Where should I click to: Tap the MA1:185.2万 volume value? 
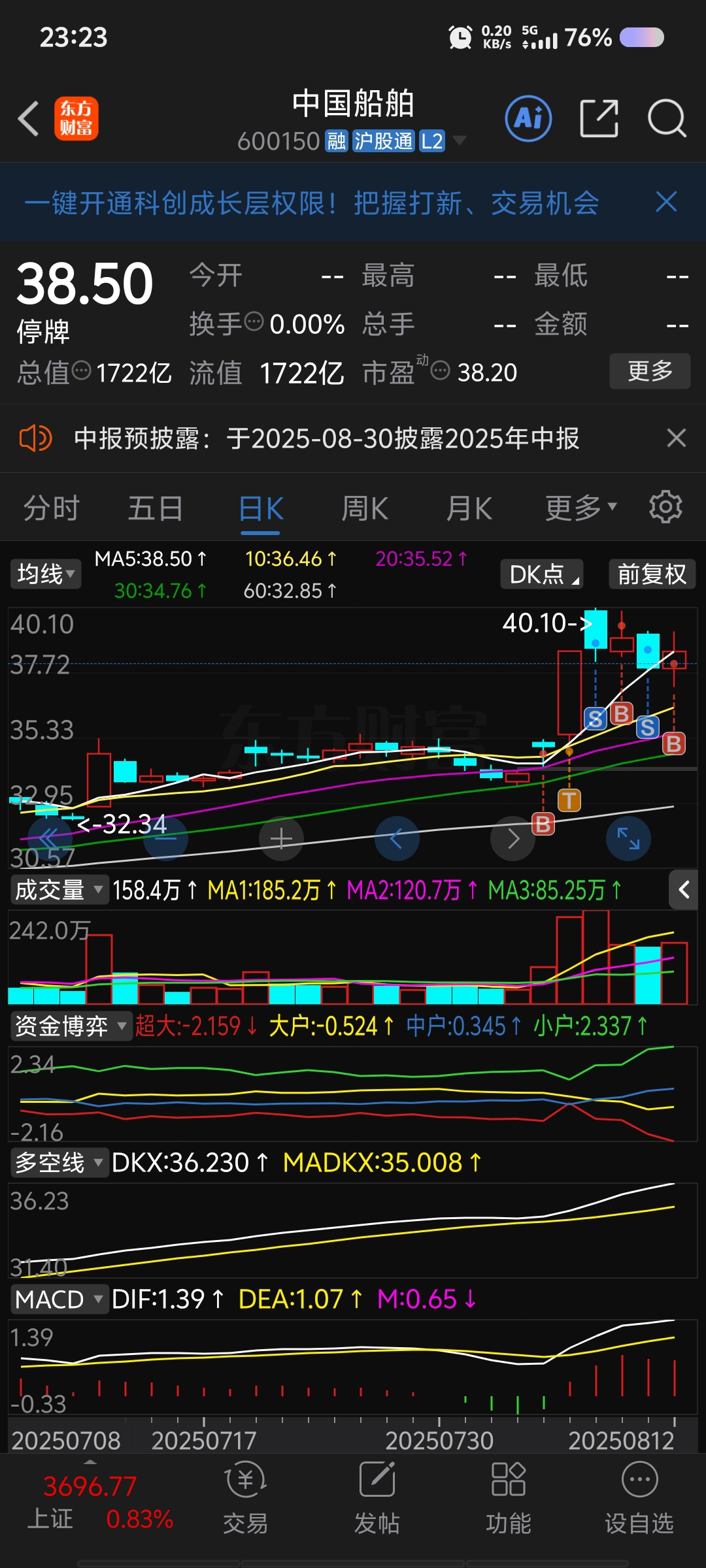pos(272,890)
